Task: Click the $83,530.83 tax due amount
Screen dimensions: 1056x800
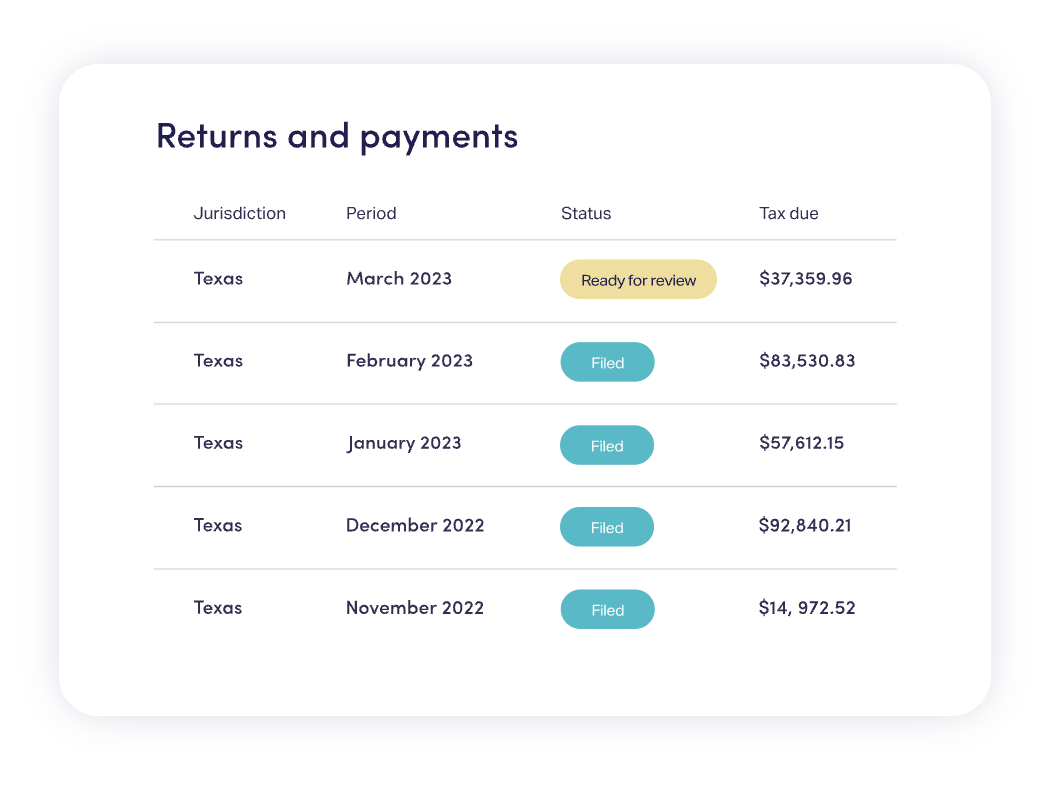Action: 807,361
